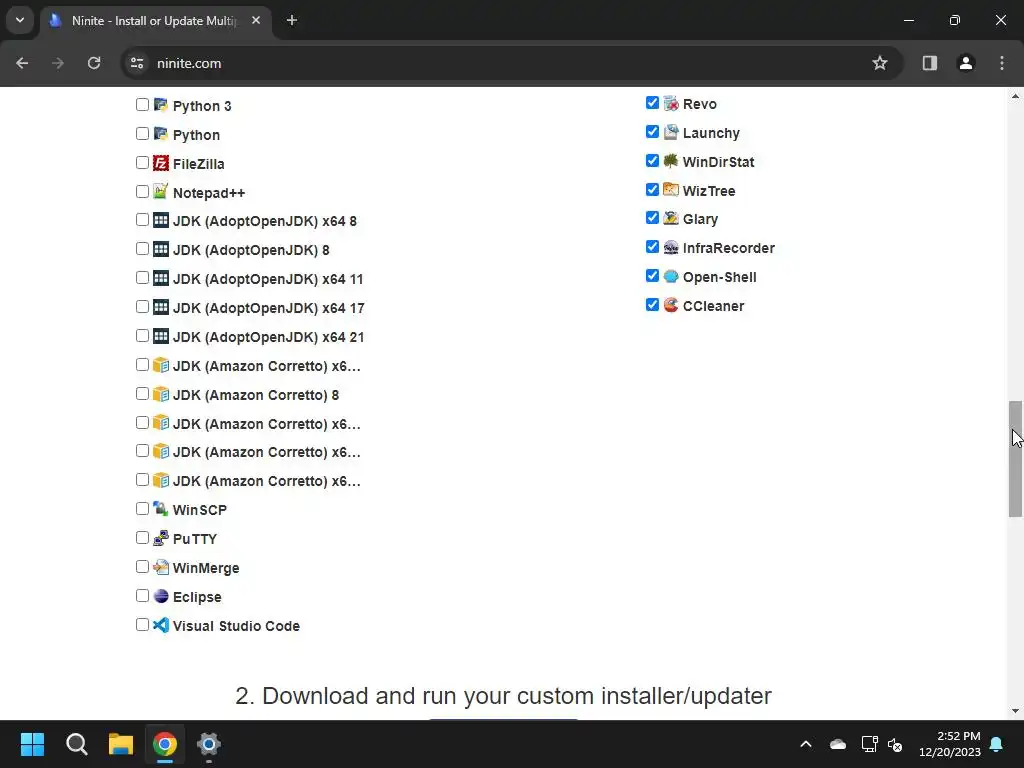The width and height of the screenshot is (1024, 768).
Task: Open the tab search dropdown arrow
Action: click(20, 20)
